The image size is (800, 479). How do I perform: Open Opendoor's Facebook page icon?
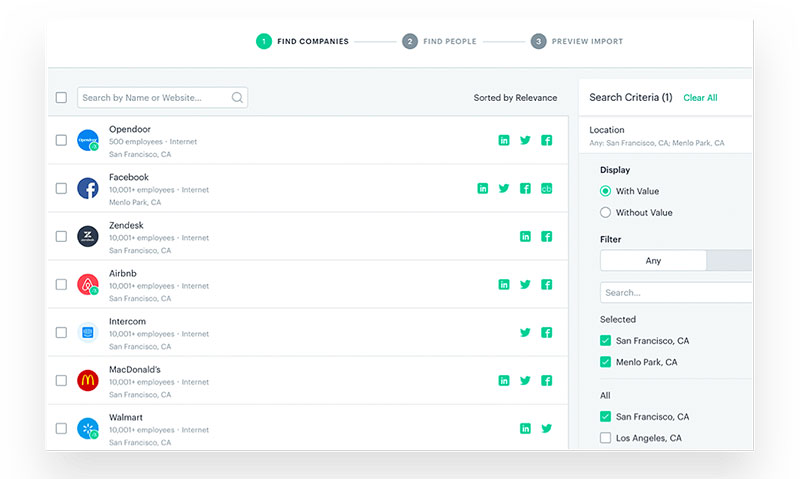click(x=546, y=140)
